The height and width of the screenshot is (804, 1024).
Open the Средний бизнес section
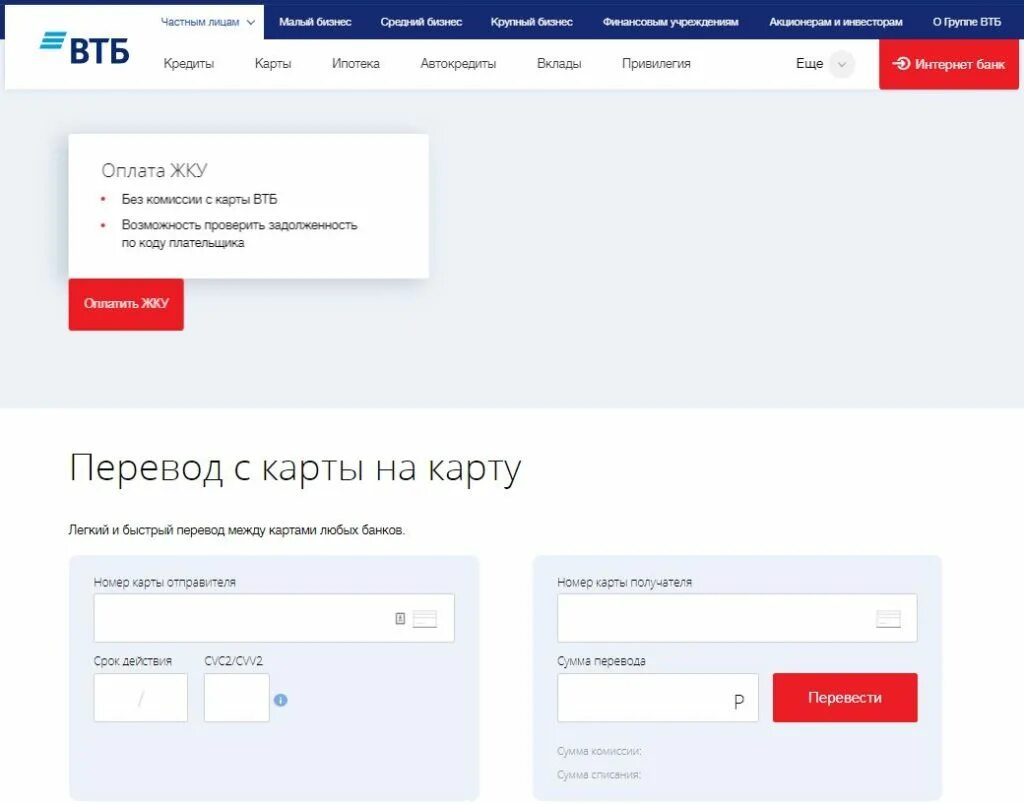pos(421,22)
